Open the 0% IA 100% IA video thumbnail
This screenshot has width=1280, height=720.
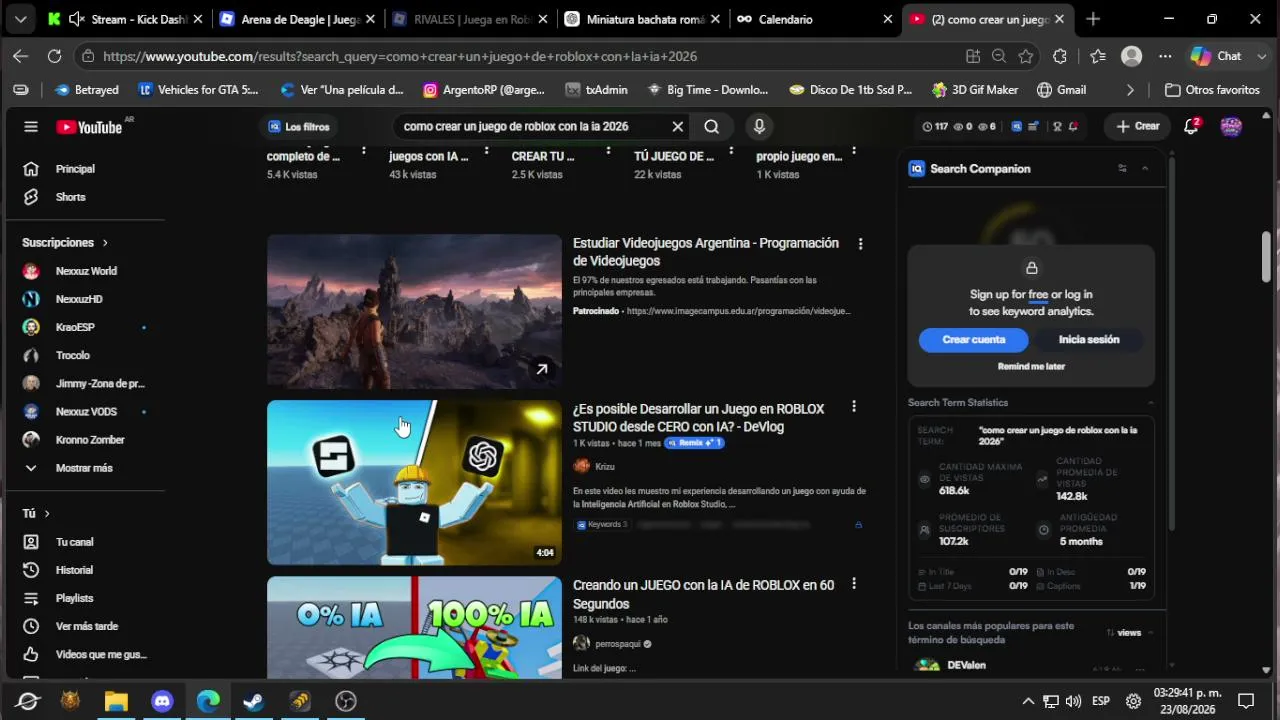tap(414, 627)
